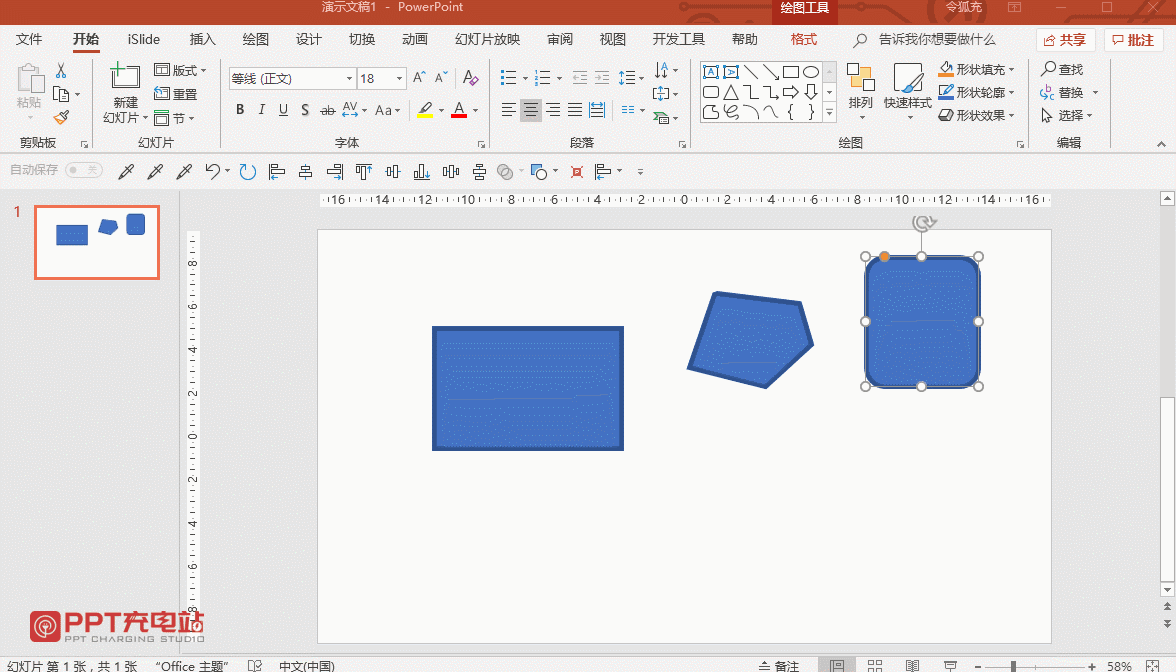Click the numbered list icon

click(x=543, y=77)
